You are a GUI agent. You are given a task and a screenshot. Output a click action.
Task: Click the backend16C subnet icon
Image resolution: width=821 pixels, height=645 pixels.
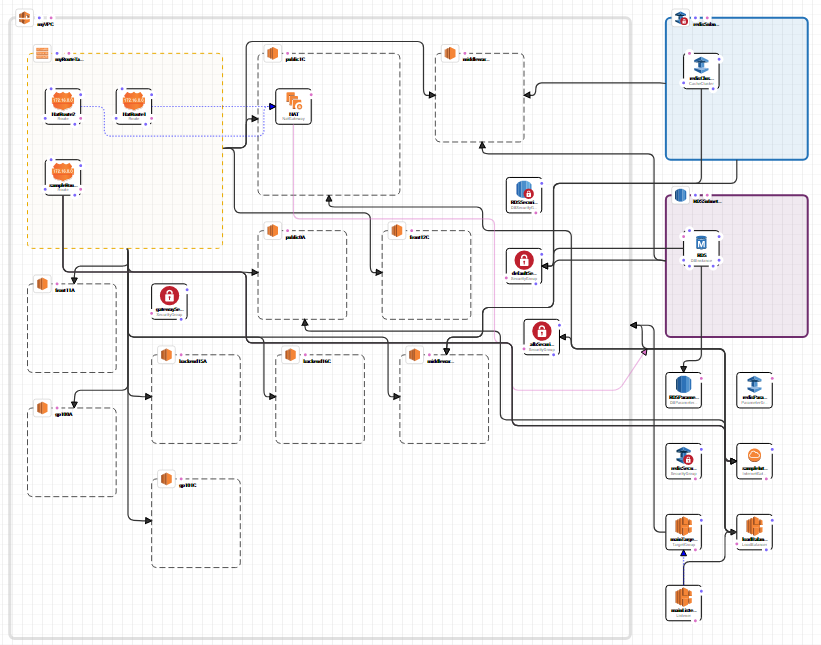pos(291,355)
